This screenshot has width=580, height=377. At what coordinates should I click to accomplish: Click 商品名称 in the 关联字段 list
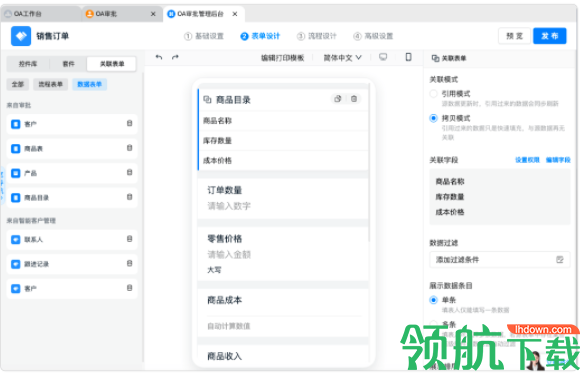(x=450, y=181)
